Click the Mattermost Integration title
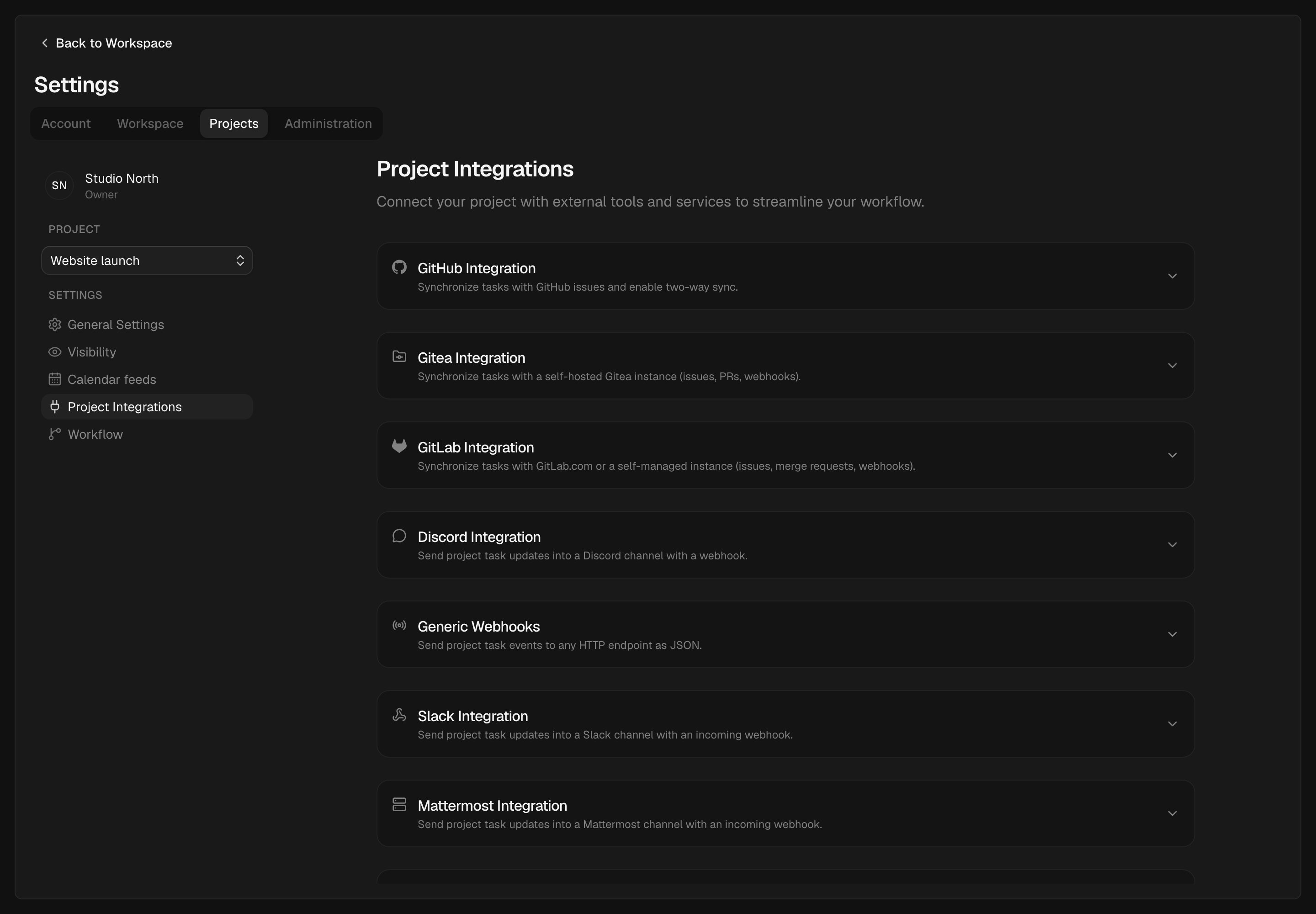This screenshot has height=914, width=1316. (492, 806)
